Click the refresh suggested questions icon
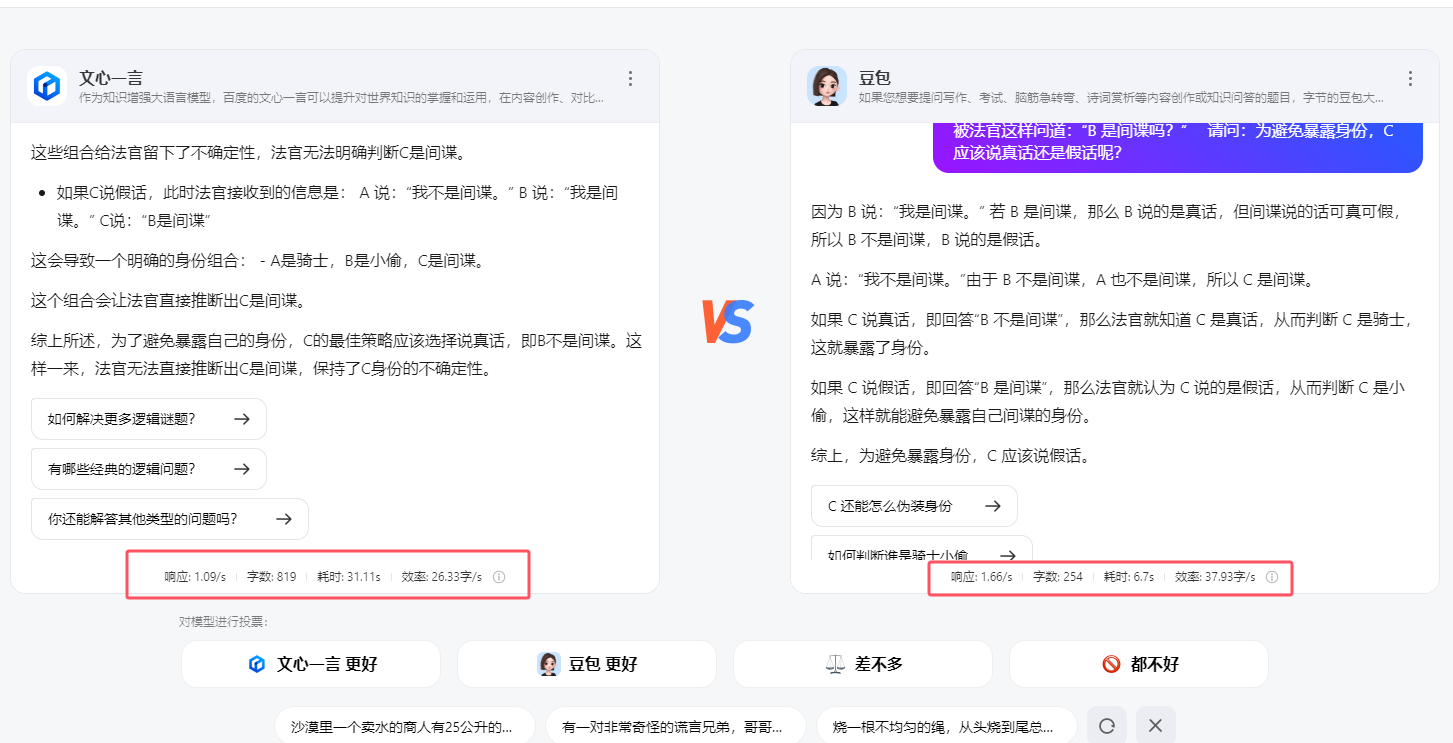The width and height of the screenshot is (1453, 743). point(1107,726)
